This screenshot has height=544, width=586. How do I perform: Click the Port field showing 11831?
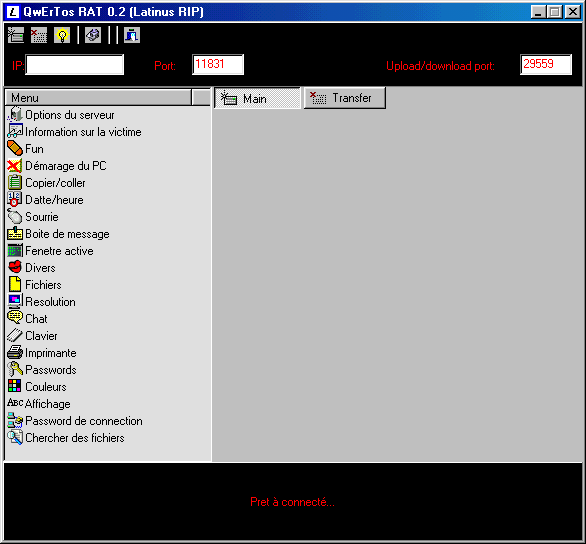[218, 65]
